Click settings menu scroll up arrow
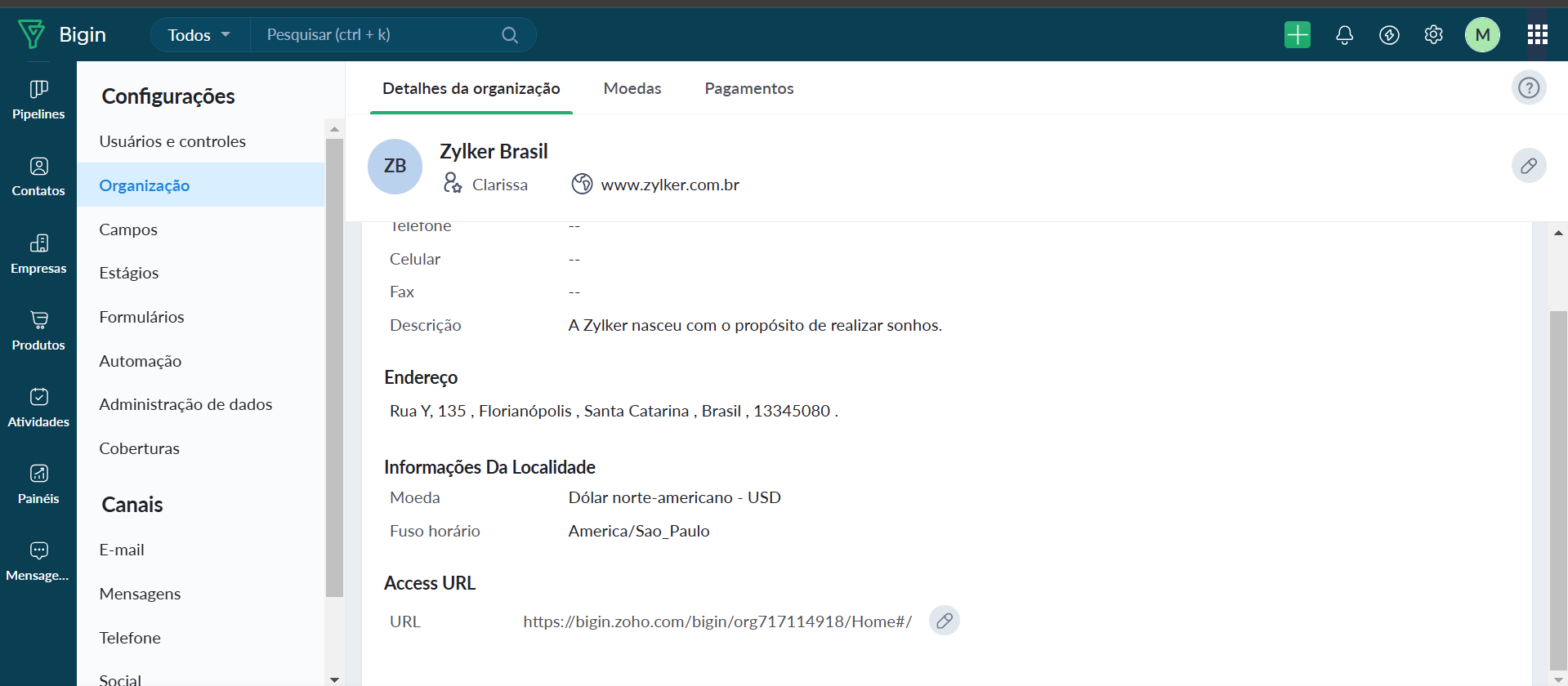 [x=334, y=129]
